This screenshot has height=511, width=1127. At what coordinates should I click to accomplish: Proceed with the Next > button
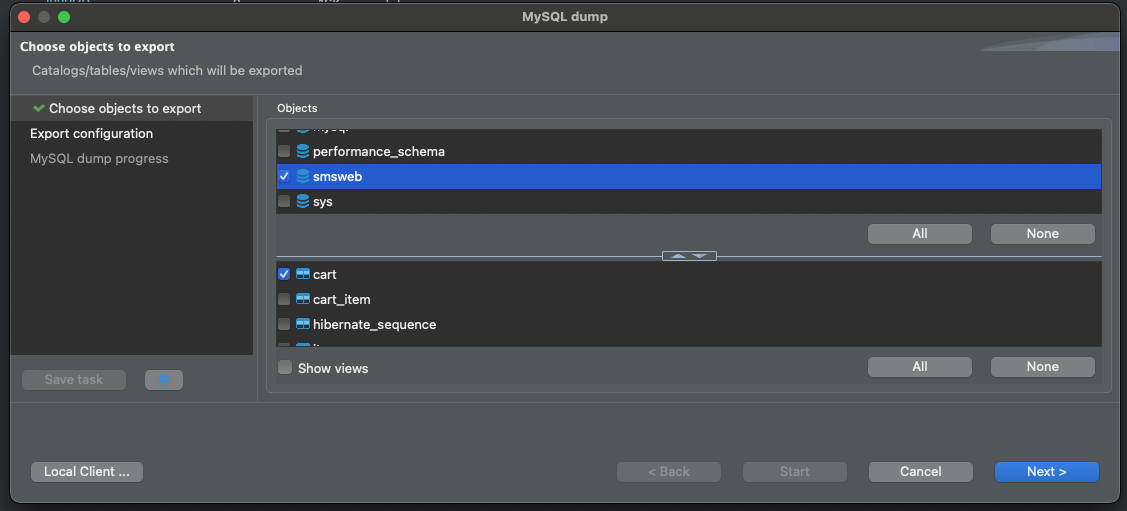(1046, 471)
